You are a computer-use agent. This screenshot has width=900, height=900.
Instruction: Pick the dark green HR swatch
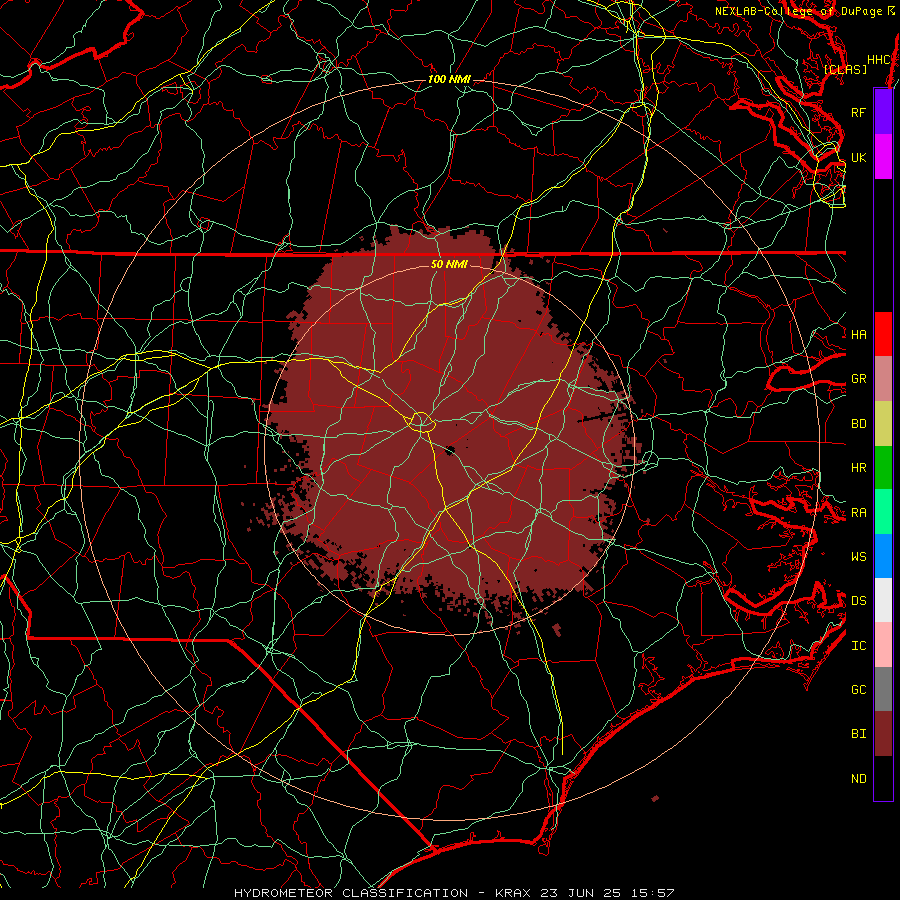pos(883,467)
